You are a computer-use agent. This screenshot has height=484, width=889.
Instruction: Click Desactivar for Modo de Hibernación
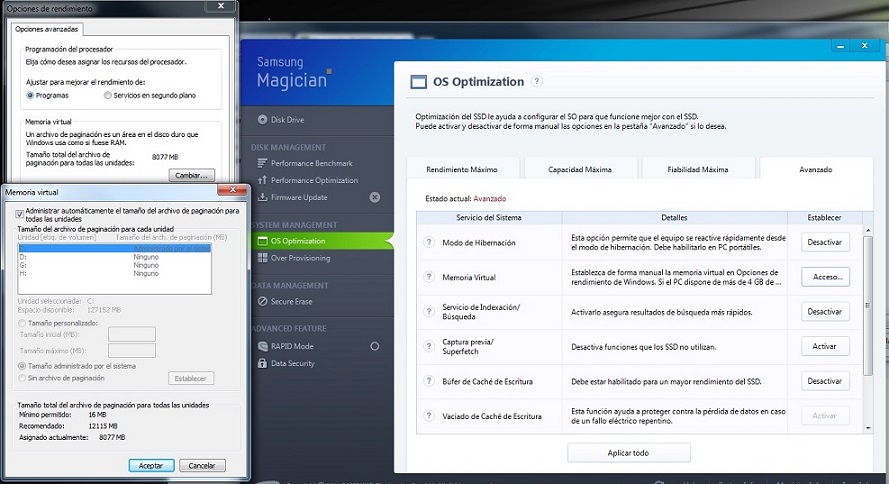[825, 242]
